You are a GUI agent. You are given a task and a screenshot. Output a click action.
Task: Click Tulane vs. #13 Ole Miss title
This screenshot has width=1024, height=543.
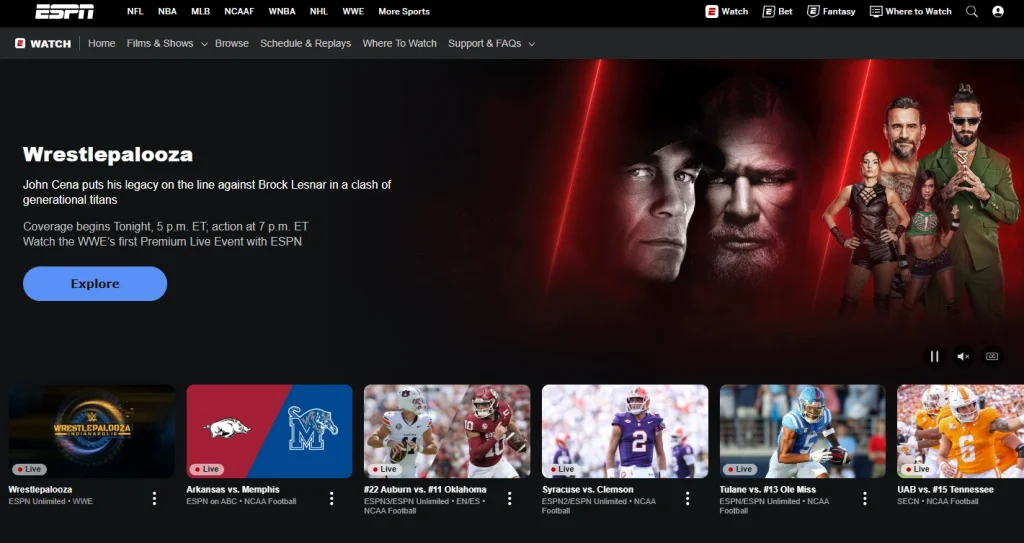pos(768,489)
